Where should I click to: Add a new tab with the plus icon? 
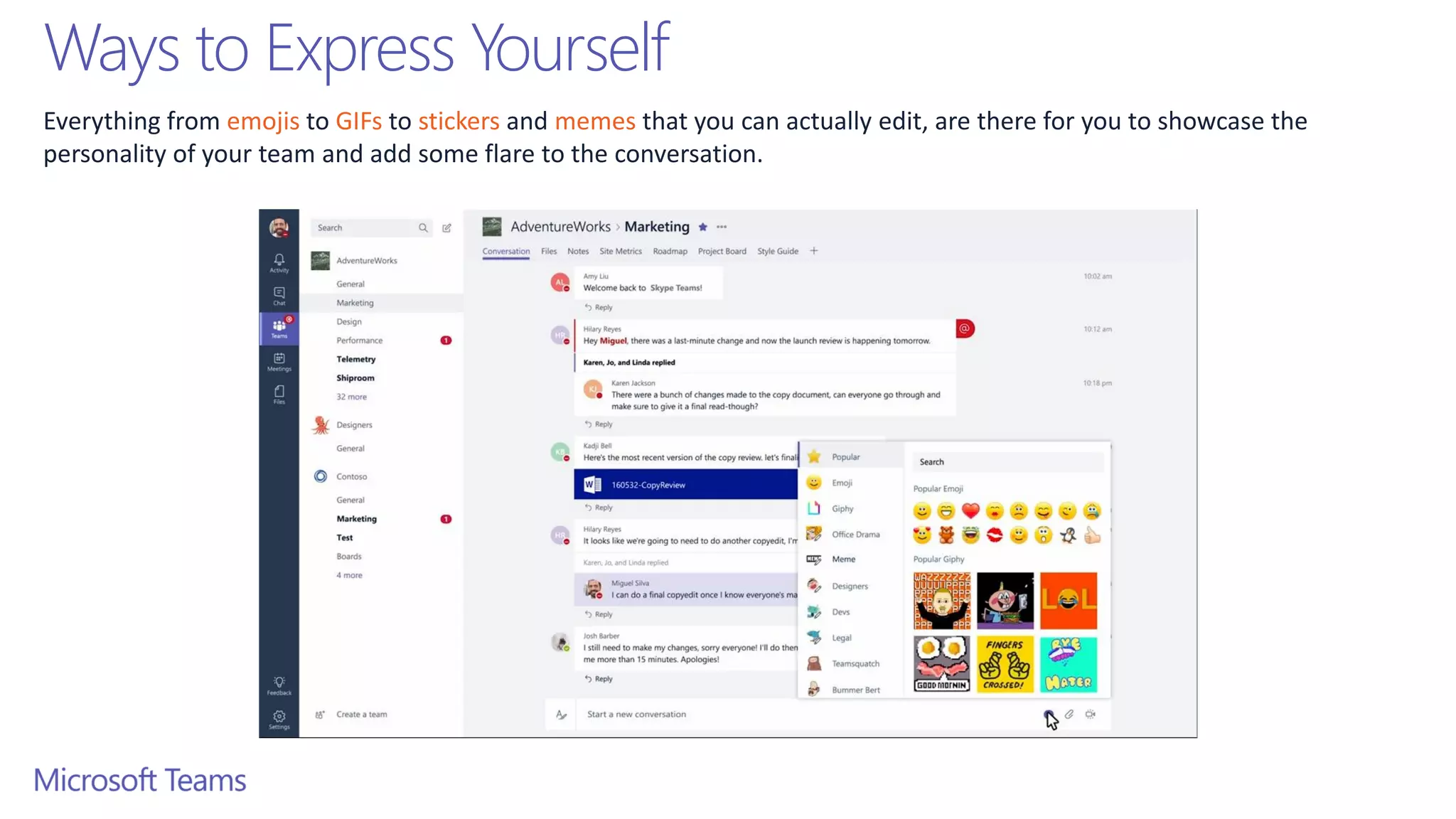tap(814, 251)
